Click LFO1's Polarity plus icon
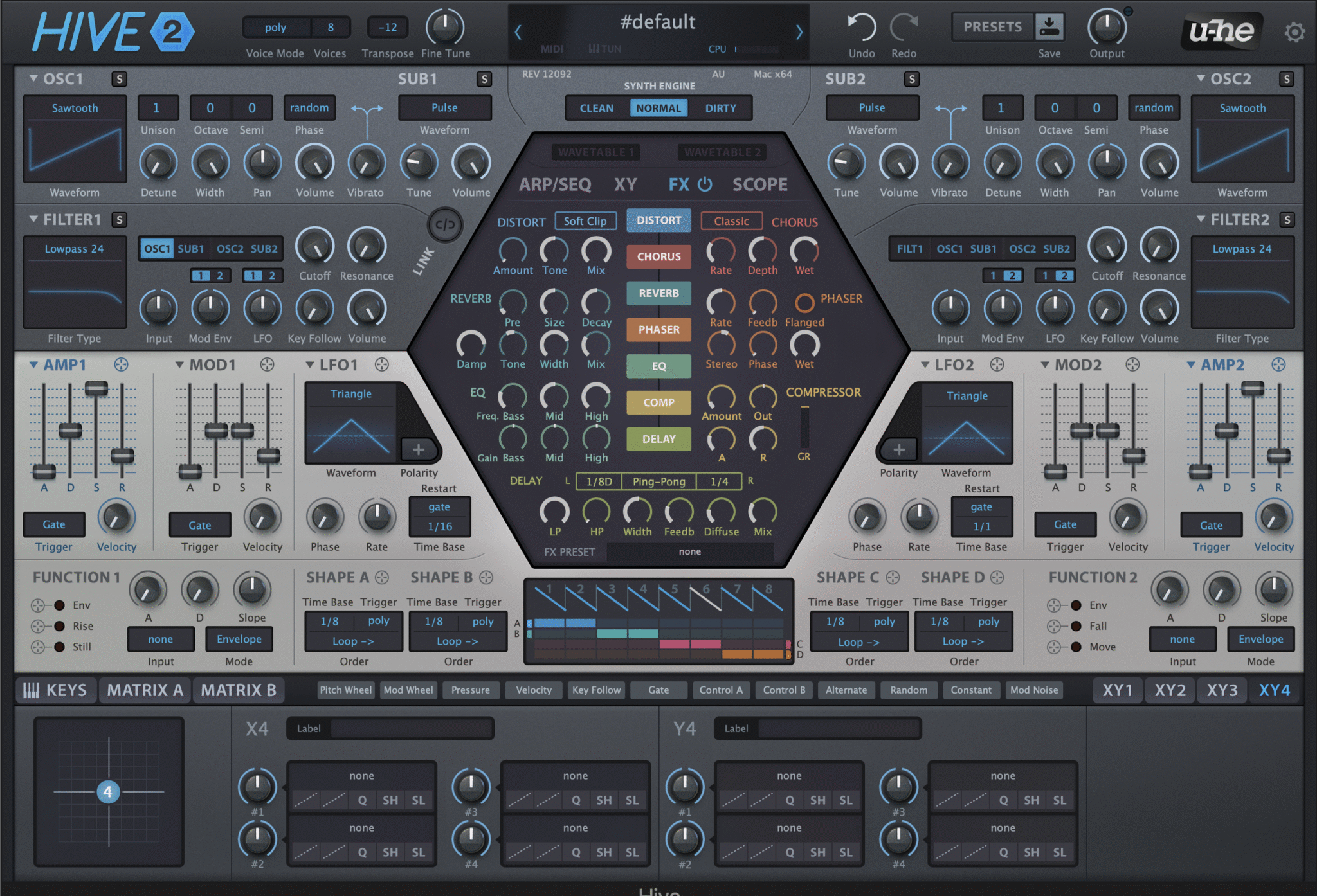1317x896 pixels. pyautogui.click(x=419, y=449)
